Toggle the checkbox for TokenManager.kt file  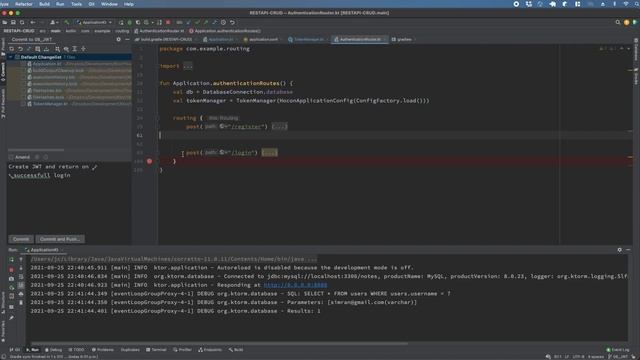[x=24, y=104]
